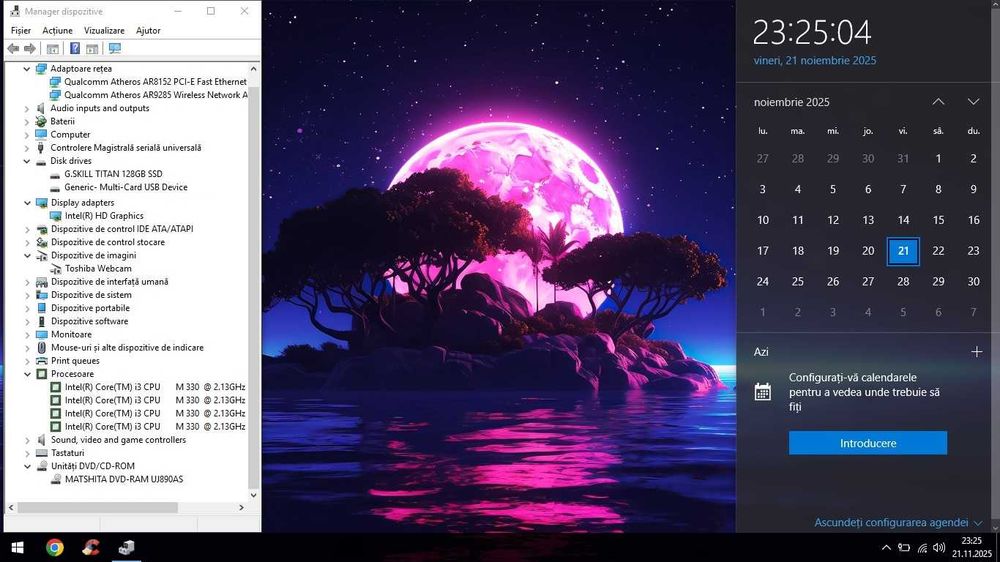
Task: Select Print queues entry
Action: click(75, 360)
